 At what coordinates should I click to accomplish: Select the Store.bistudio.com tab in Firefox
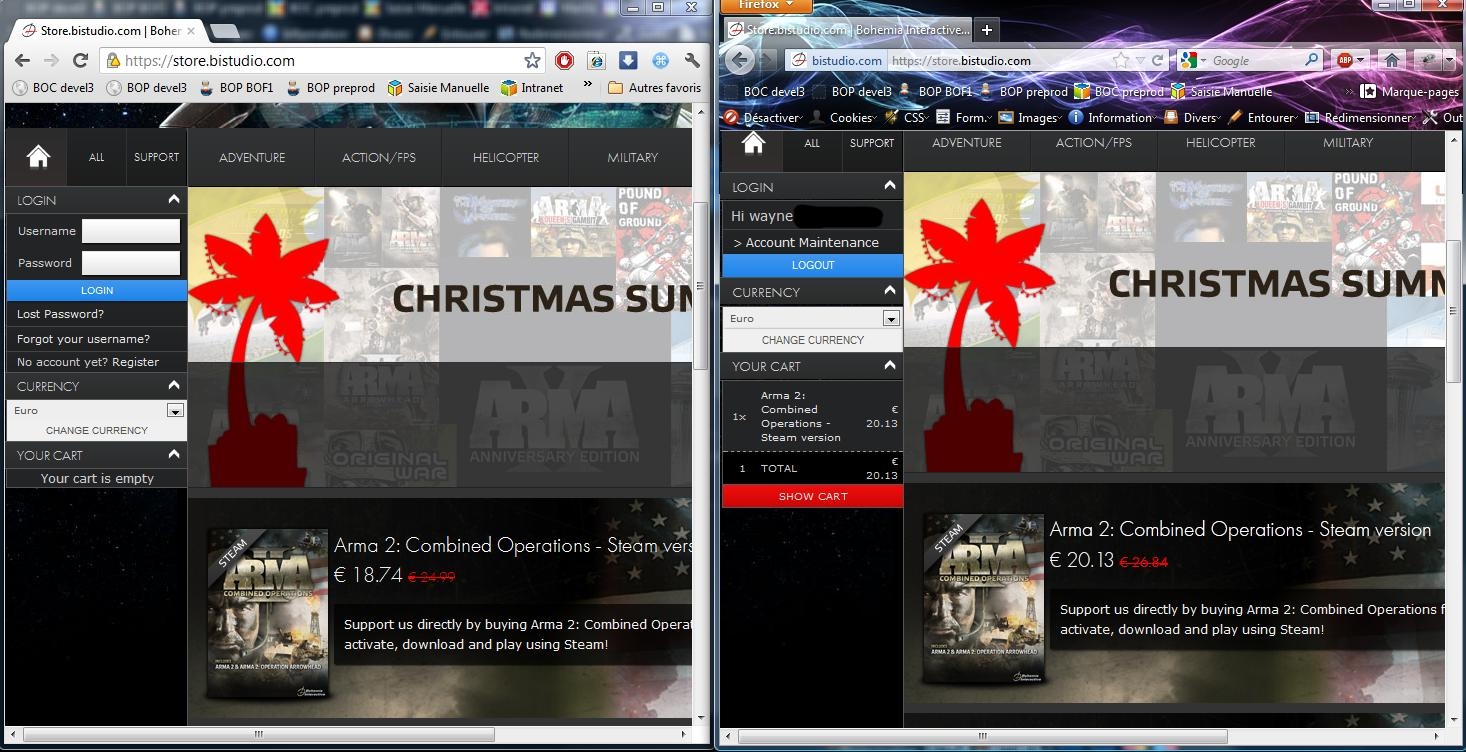848,30
